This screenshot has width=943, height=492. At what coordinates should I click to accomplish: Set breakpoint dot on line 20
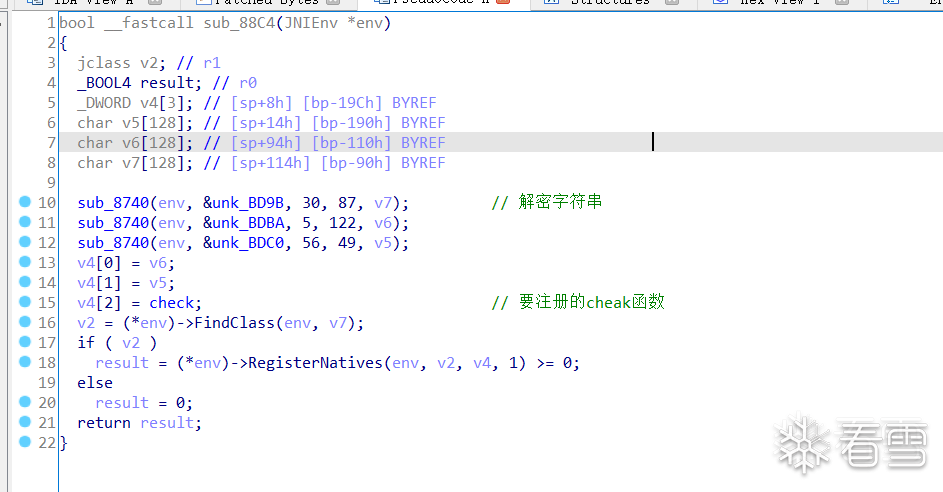click(x=25, y=401)
